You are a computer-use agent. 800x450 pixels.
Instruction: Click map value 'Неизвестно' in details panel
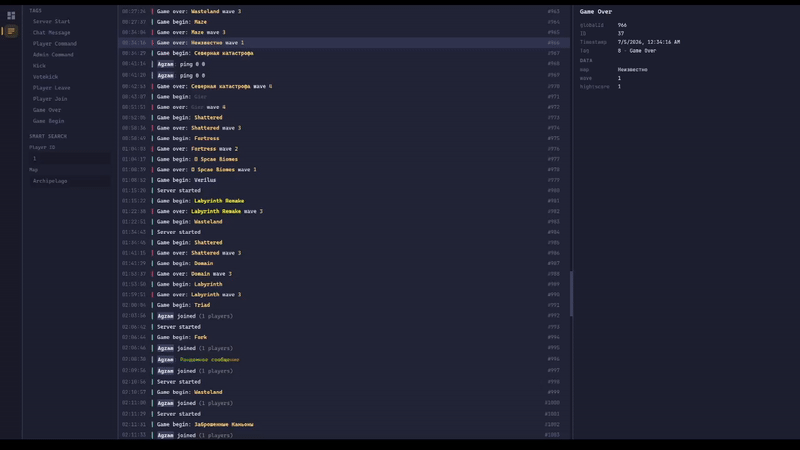click(x=632, y=69)
